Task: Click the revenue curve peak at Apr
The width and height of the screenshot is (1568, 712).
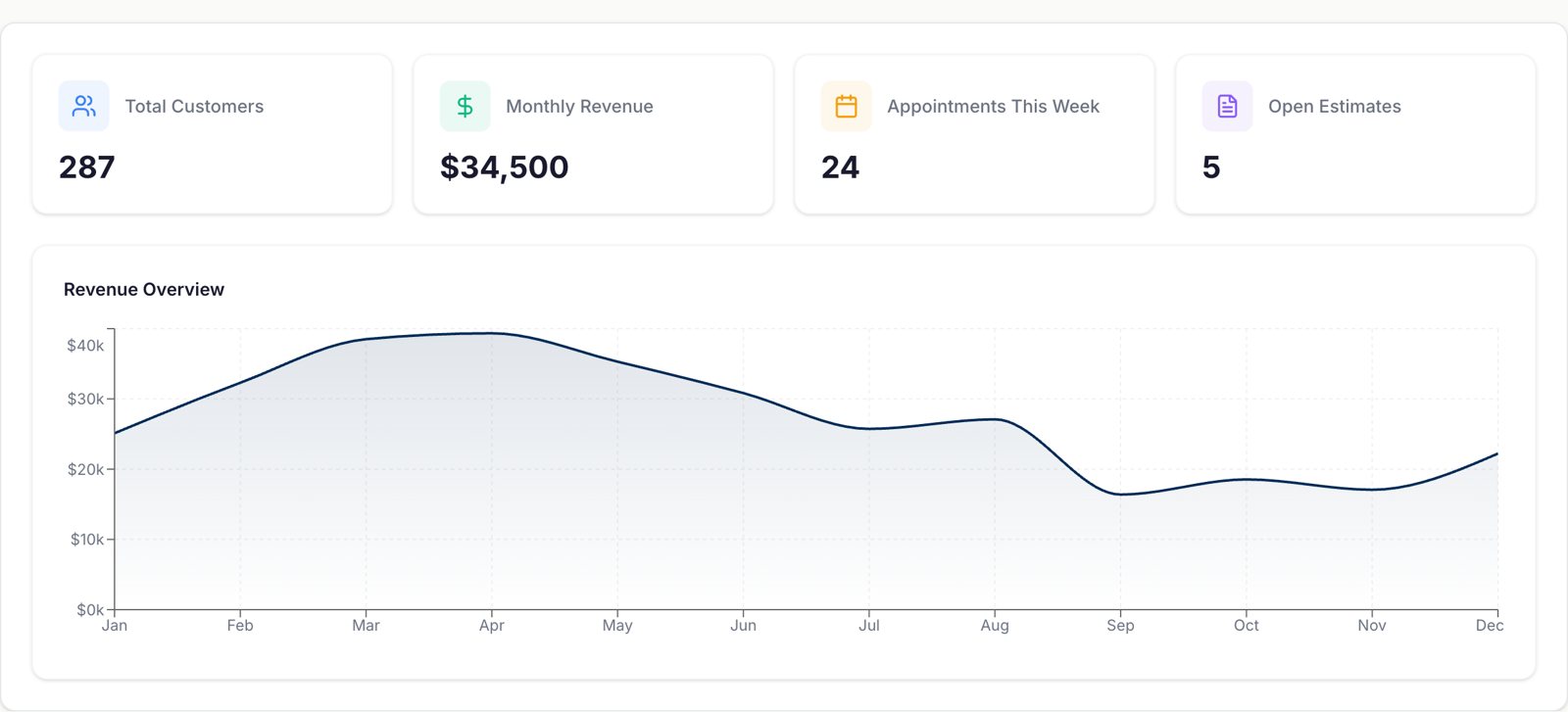Action: 492,333
